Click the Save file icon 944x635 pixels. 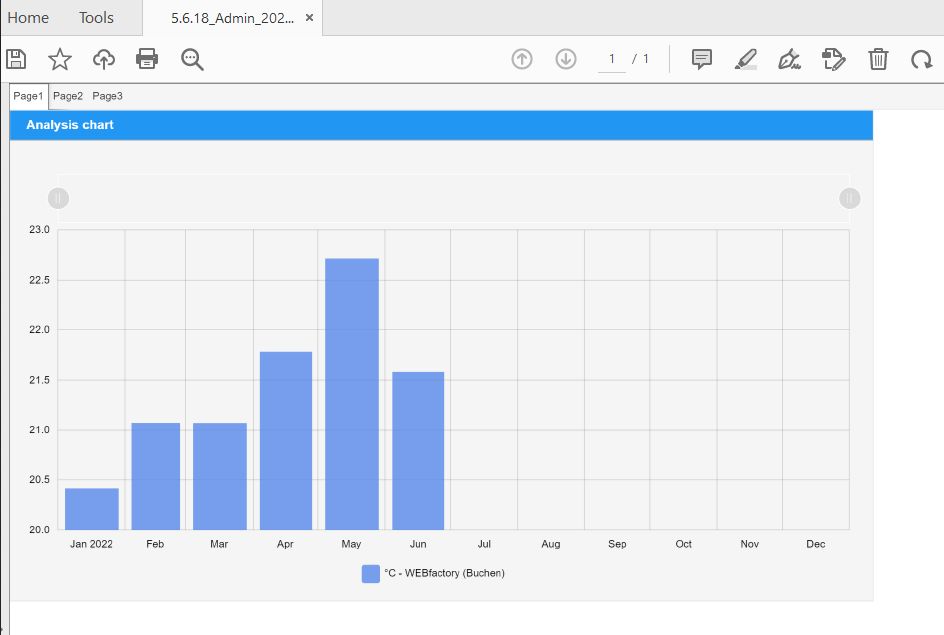coord(16,59)
